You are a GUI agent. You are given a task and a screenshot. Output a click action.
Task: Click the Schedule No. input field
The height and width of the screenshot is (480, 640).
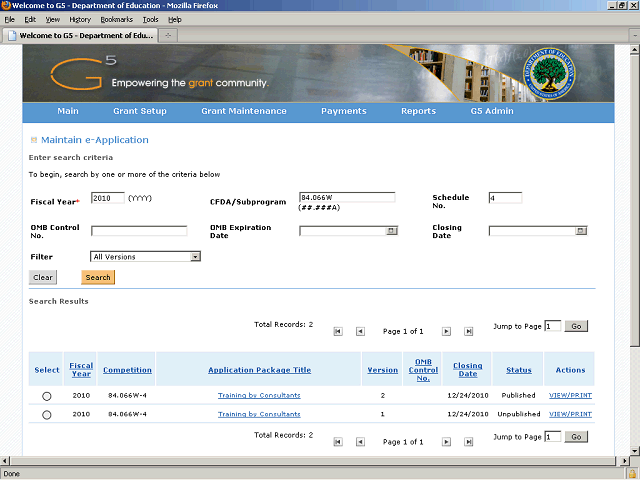pos(505,198)
